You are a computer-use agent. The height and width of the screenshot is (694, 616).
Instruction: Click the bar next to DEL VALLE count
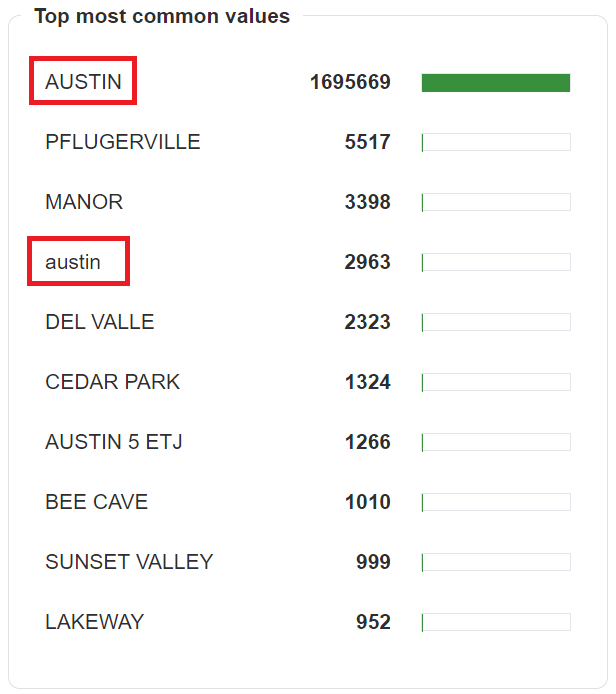(495, 322)
